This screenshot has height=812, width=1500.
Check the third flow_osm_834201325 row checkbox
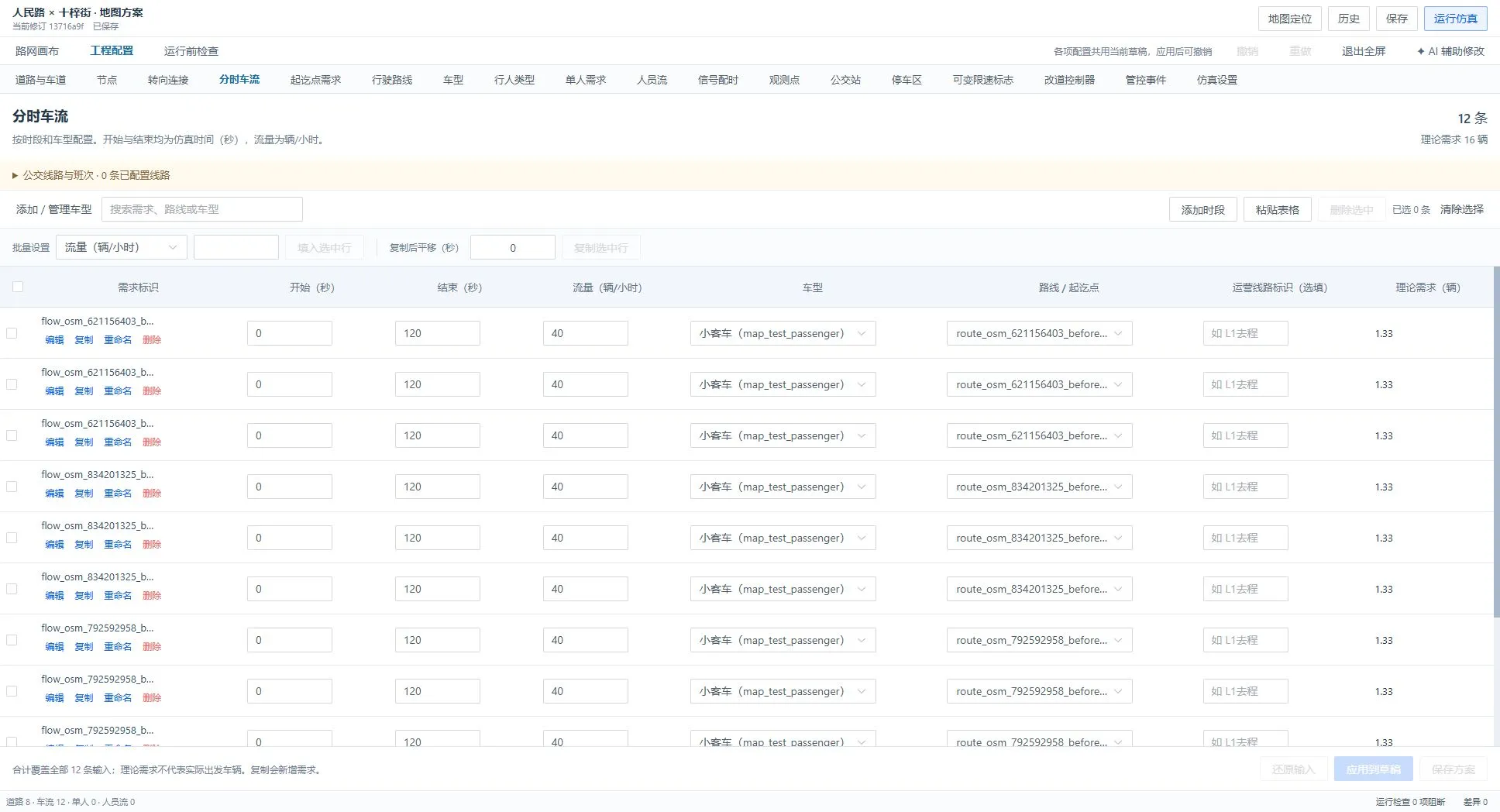pyautogui.click(x=12, y=589)
